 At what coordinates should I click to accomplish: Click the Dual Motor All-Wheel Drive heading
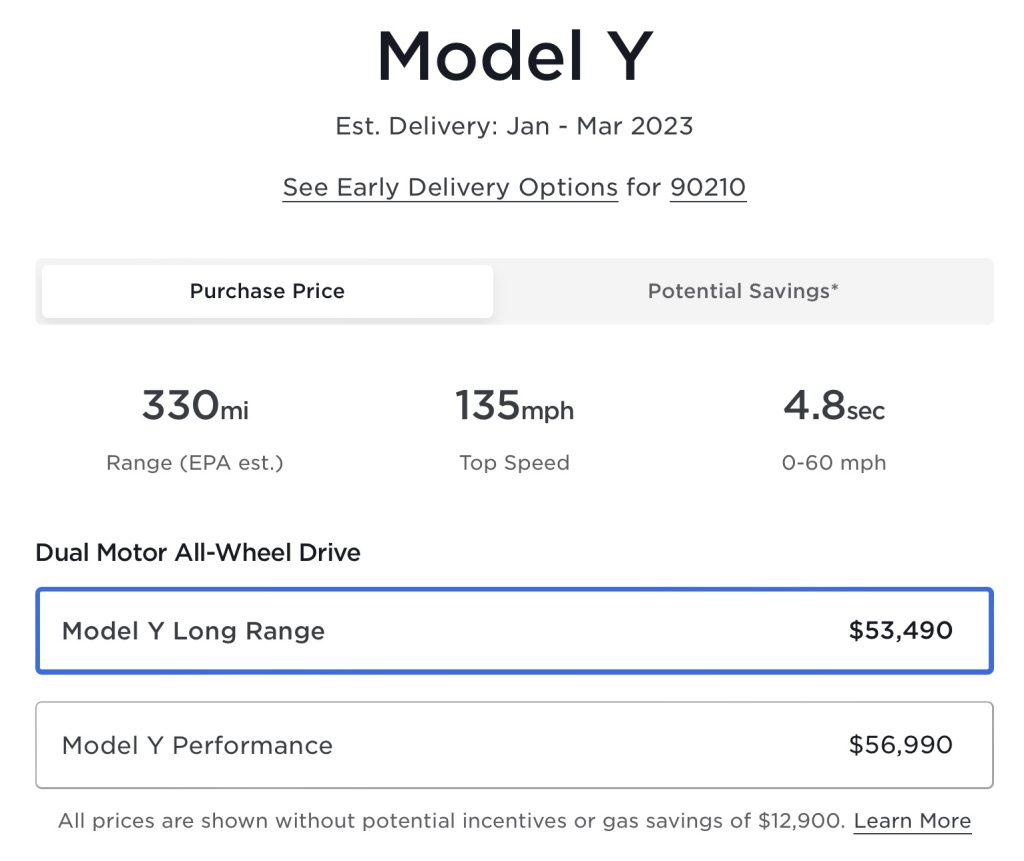tap(198, 552)
